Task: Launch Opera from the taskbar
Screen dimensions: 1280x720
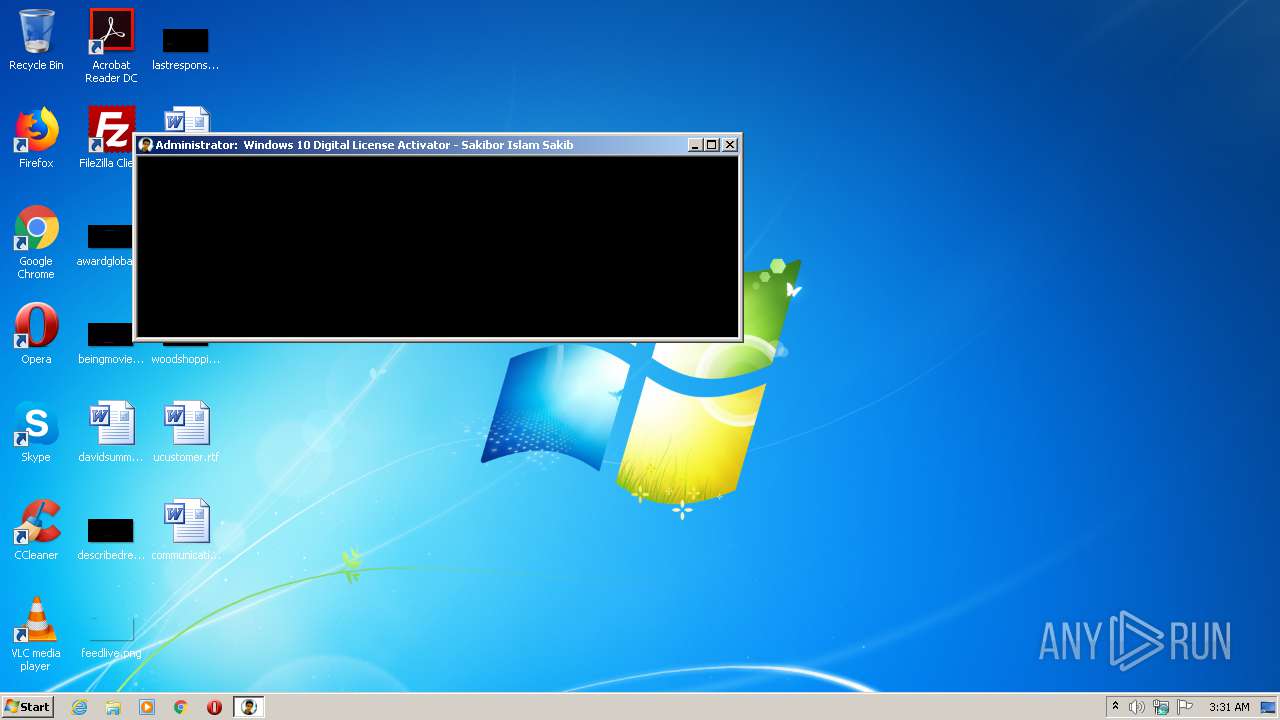Action: [x=214, y=707]
